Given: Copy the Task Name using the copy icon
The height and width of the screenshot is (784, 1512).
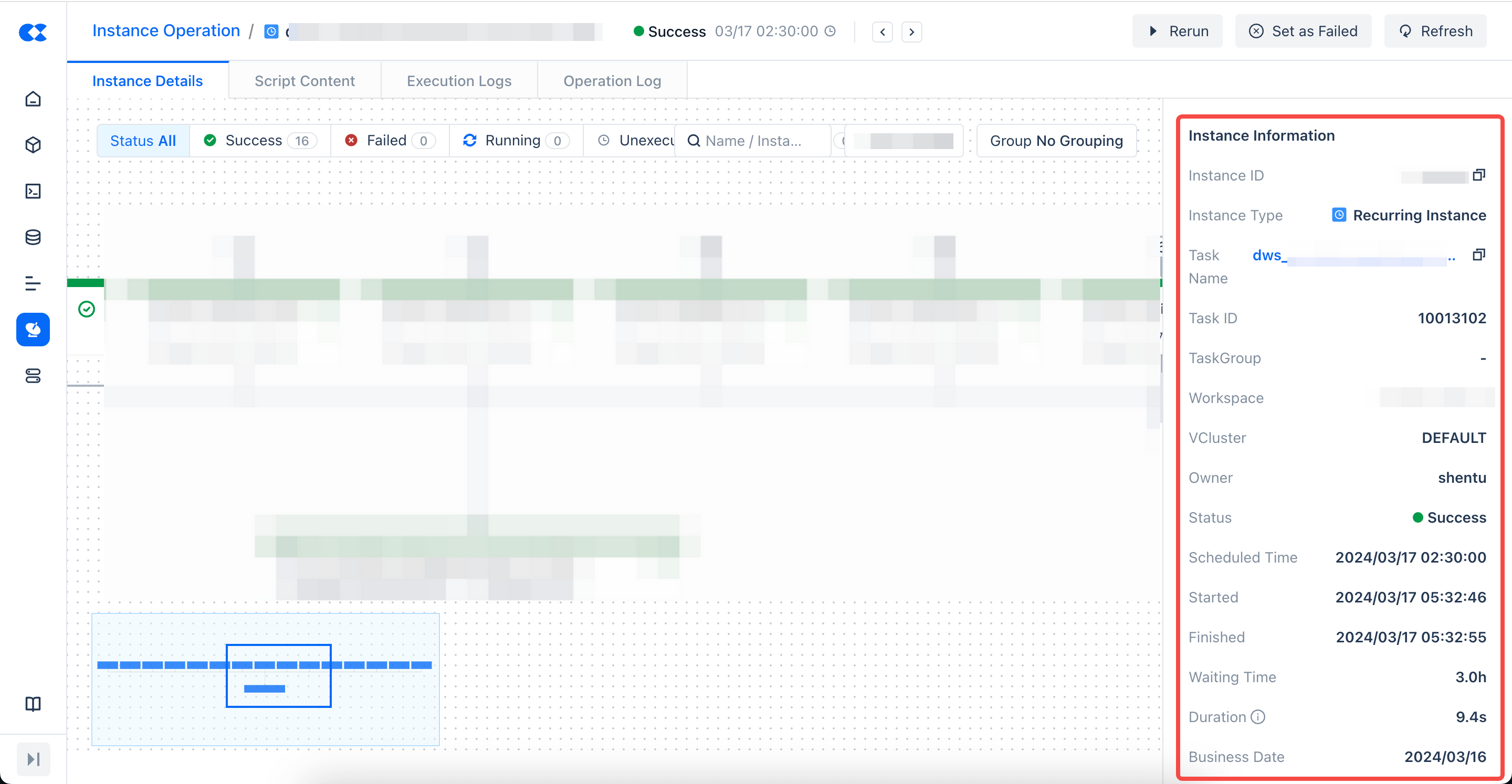Looking at the screenshot, I should click(x=1478, y=255).
